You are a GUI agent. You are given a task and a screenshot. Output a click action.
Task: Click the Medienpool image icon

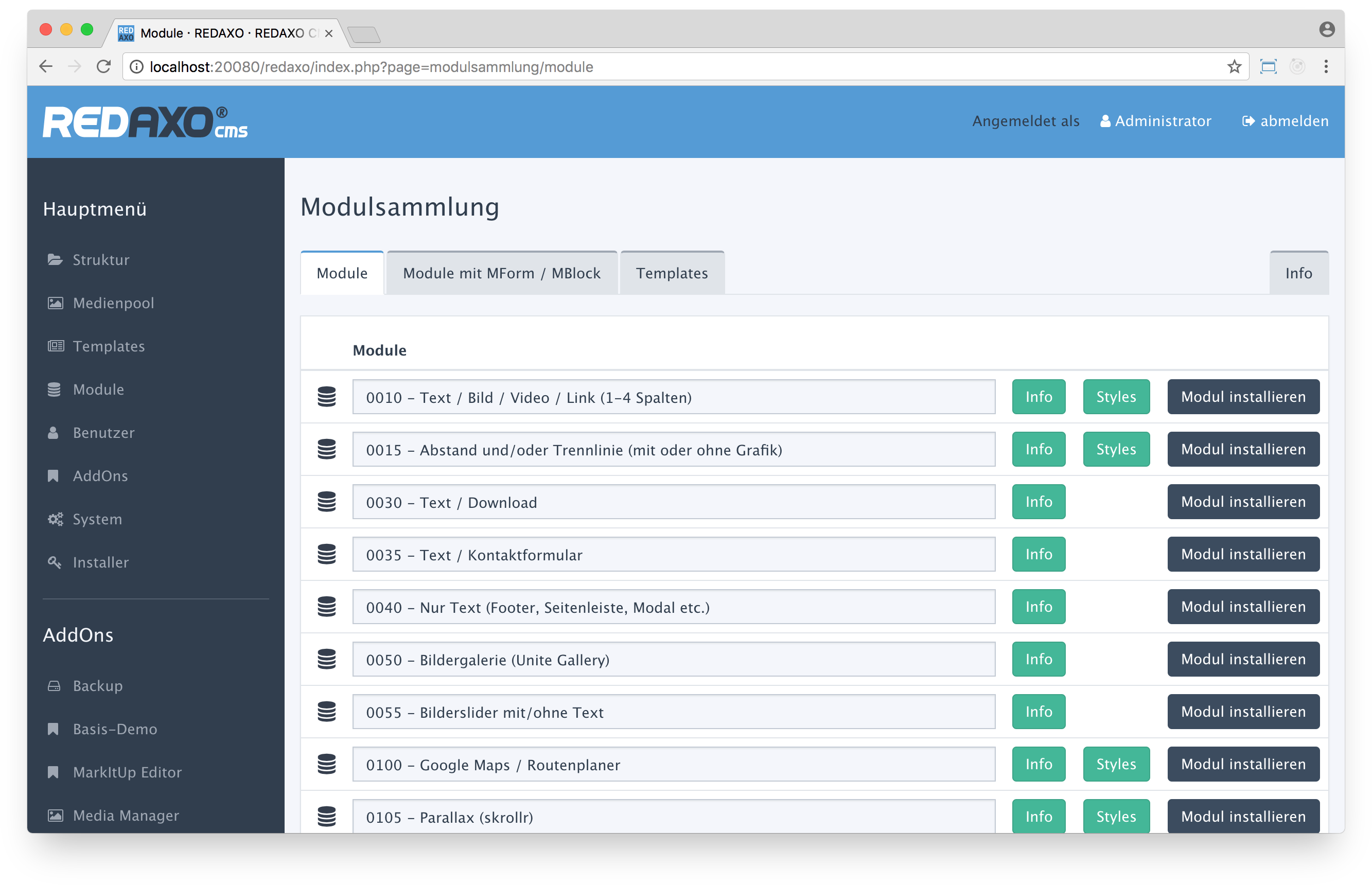point(55,303)
